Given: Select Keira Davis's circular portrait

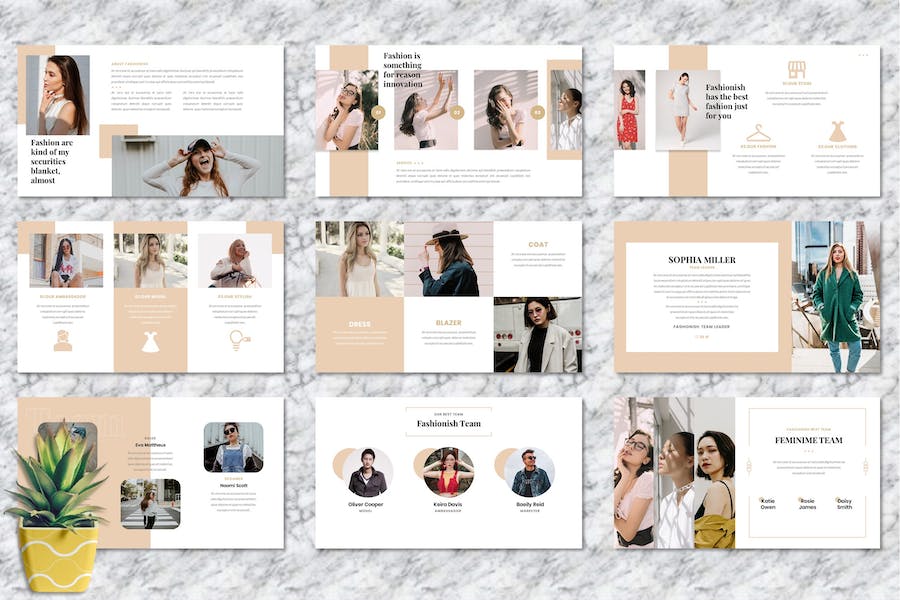Looking at the screenshot, I should [449, 473].
